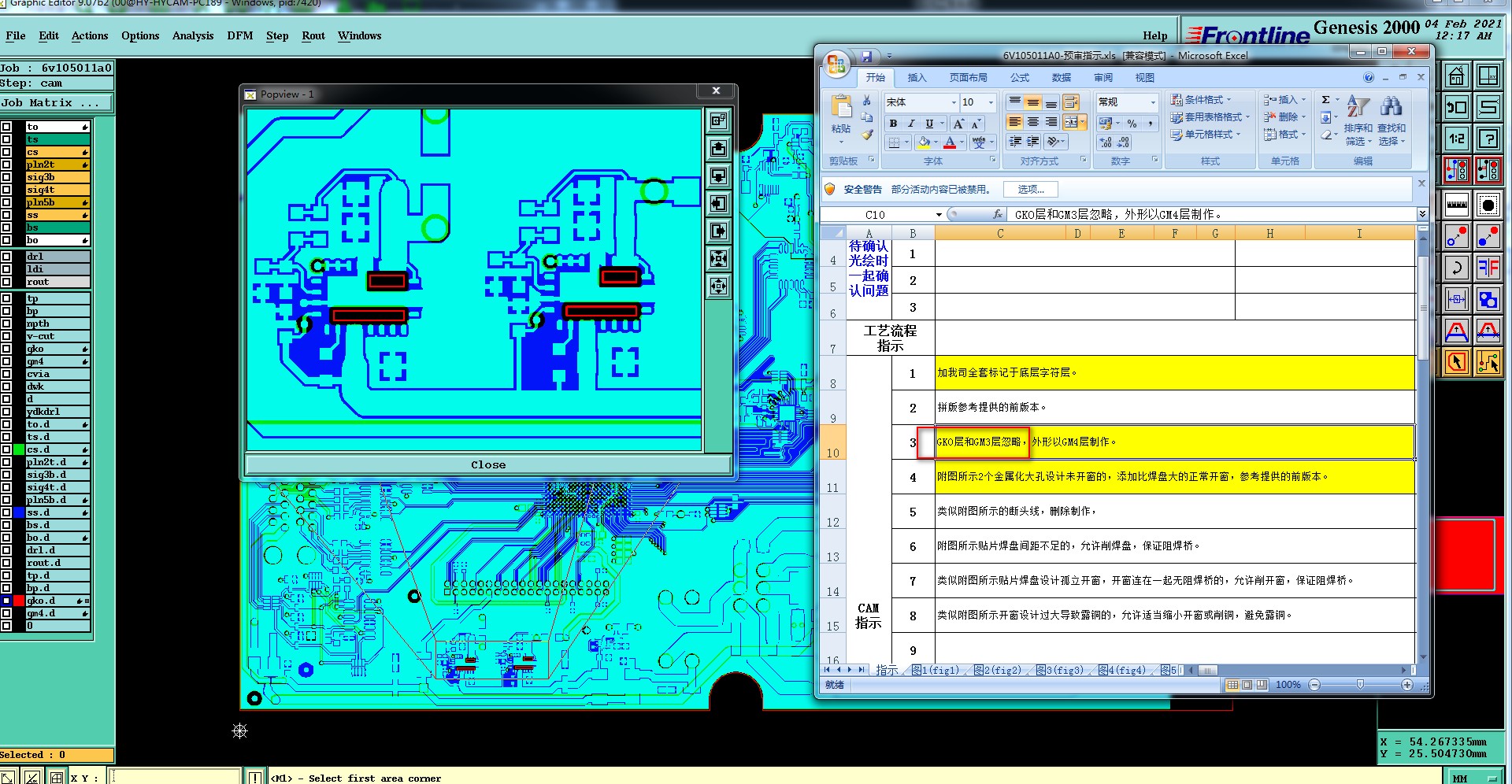Click the Excel formula bar text
This screenshot has width=1512, height=784.
click(x=1118, y=215)
